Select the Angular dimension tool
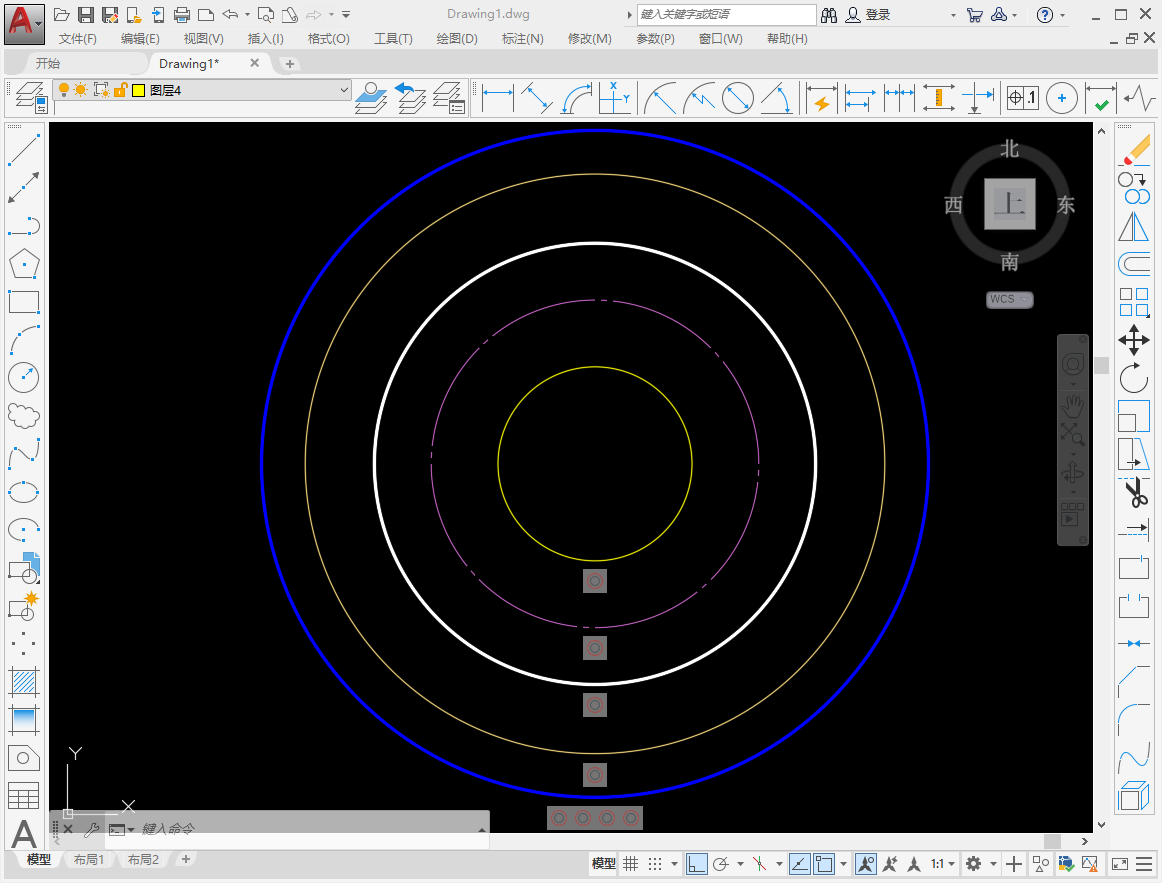 point(776,98)
